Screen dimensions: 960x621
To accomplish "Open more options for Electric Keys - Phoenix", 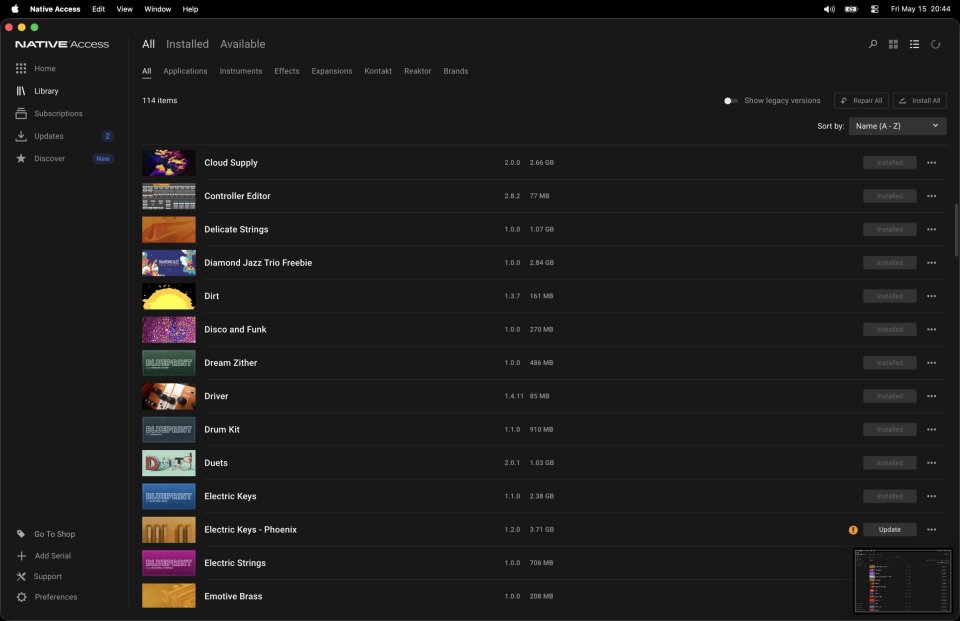I will coord(931,530).
